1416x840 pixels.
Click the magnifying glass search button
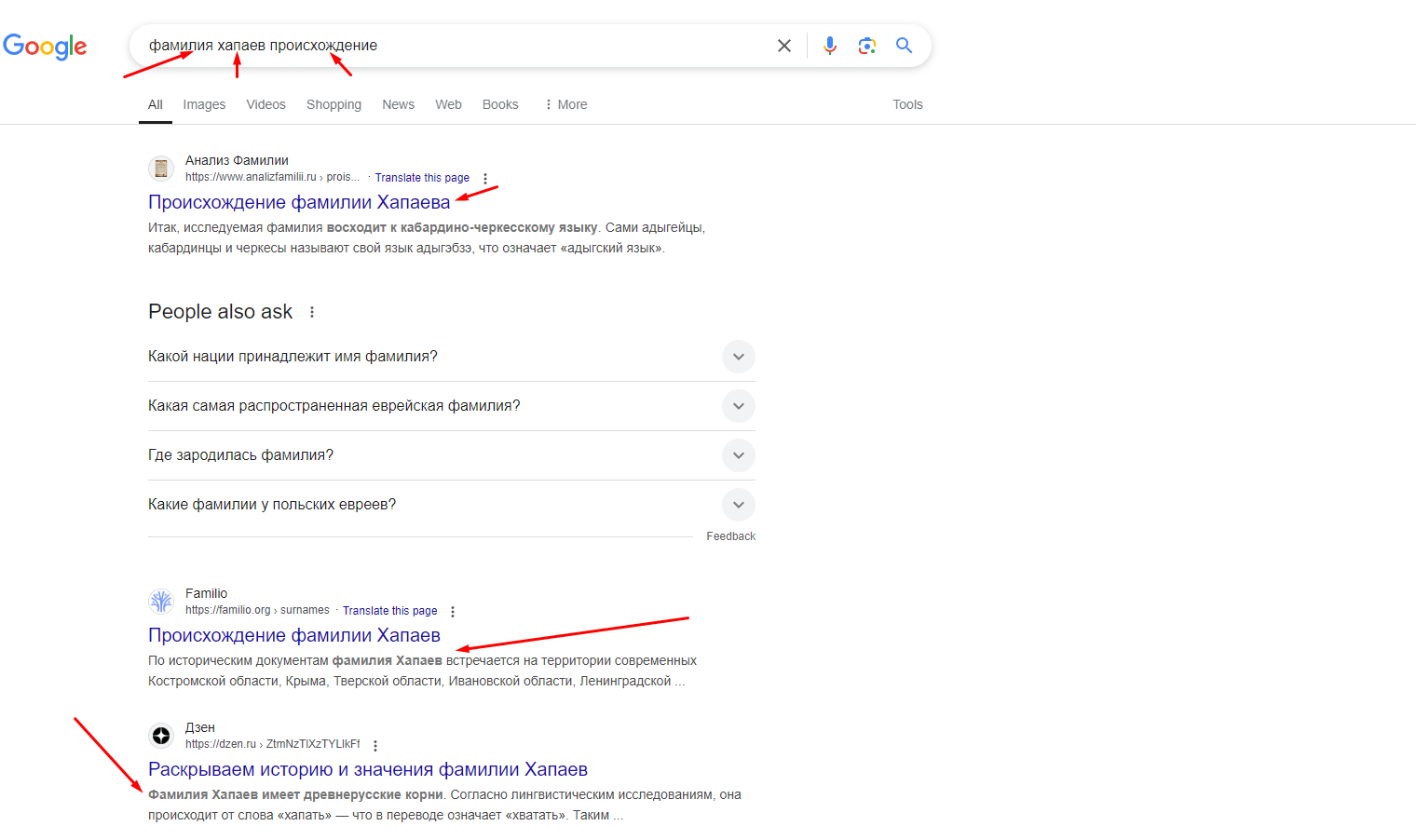tap(904, 46)
